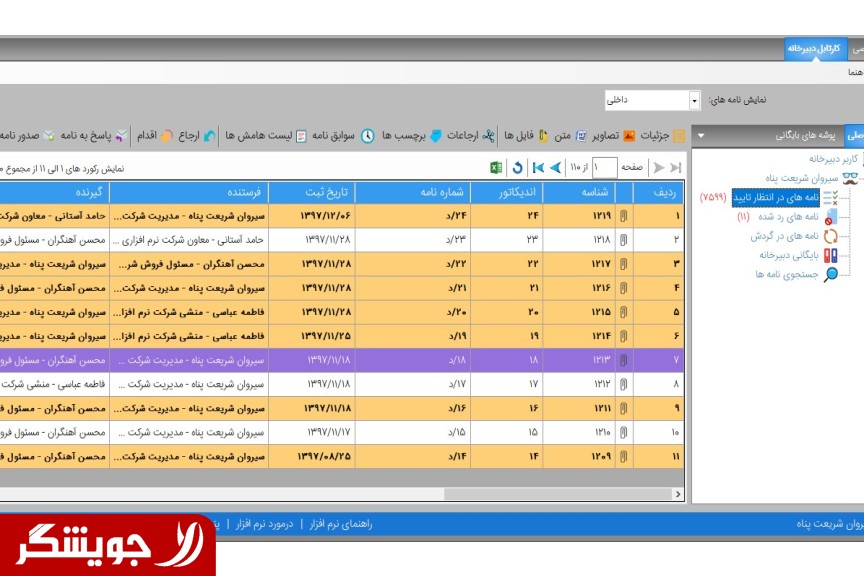Click the page number input field
Screen dimensions: 864x576
(x=604, y=168)
